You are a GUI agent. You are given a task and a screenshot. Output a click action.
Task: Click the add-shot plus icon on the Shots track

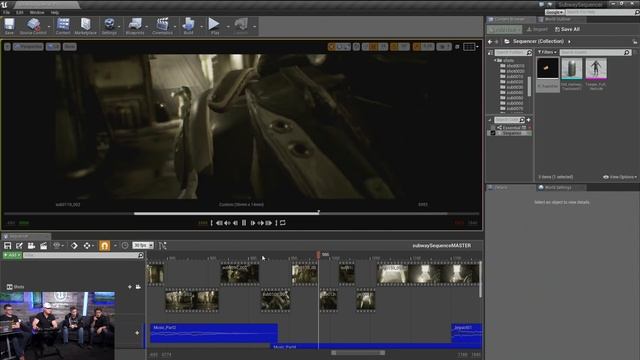pyautogui.click(x=130, y=287)
